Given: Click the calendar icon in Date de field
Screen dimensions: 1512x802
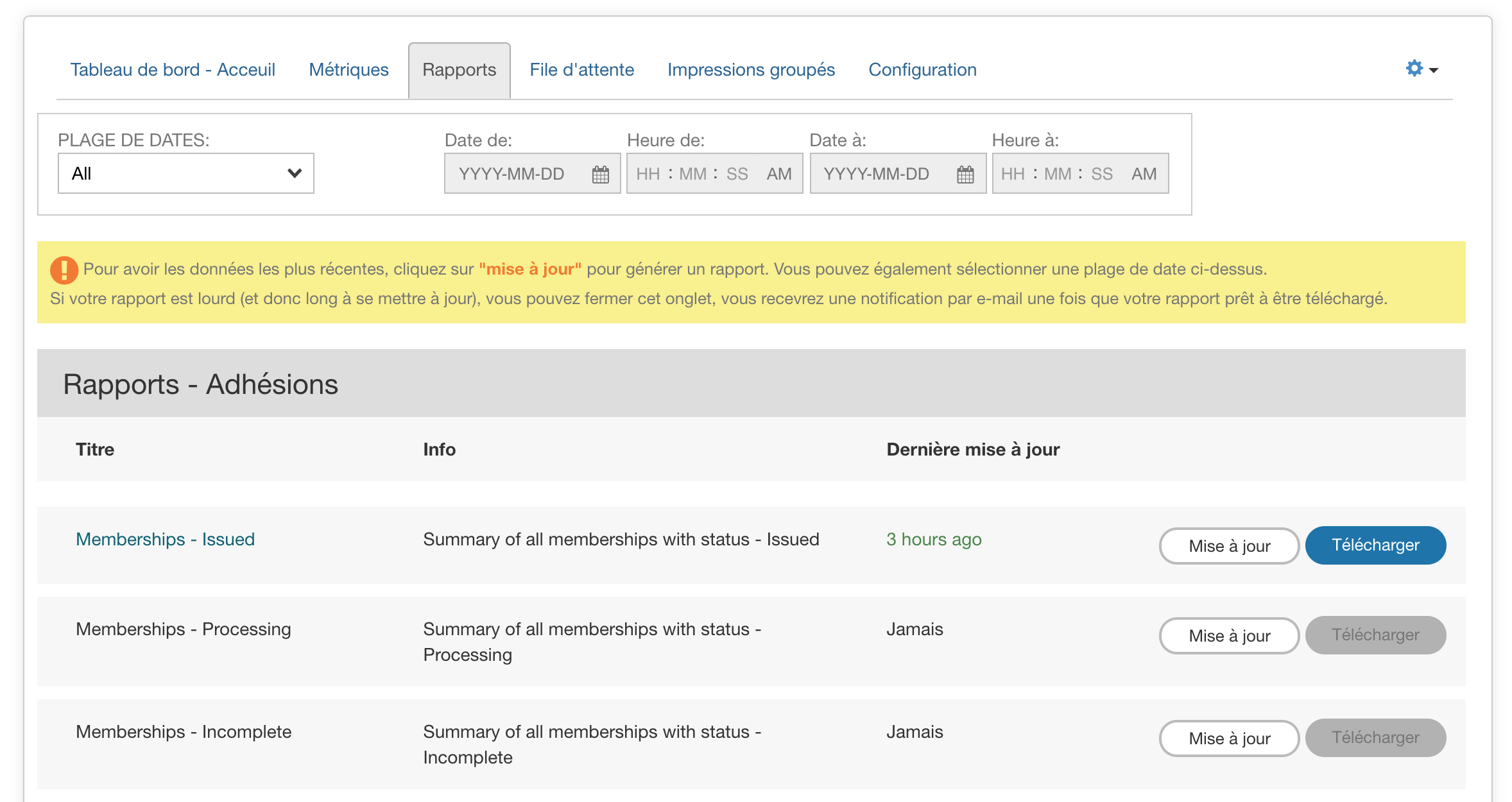Looking at the screenshot, I should (600, 174).
